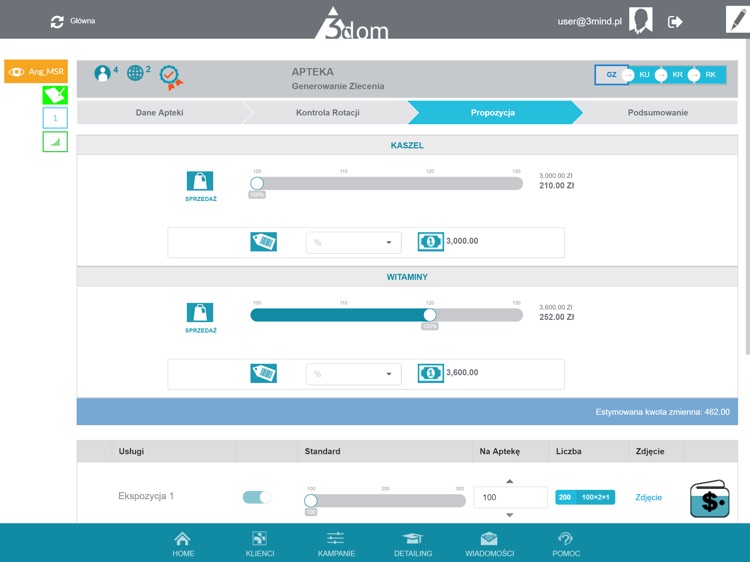
Task: Click the user@3mind.pl account label
Action: click(589, 22)
